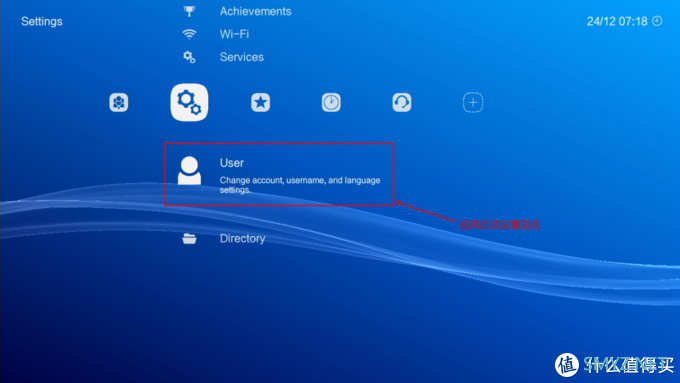The width and height of the screenshot is (680, 383).
Task: Open the main menu robot-face icon
Action: coord(118,102)
